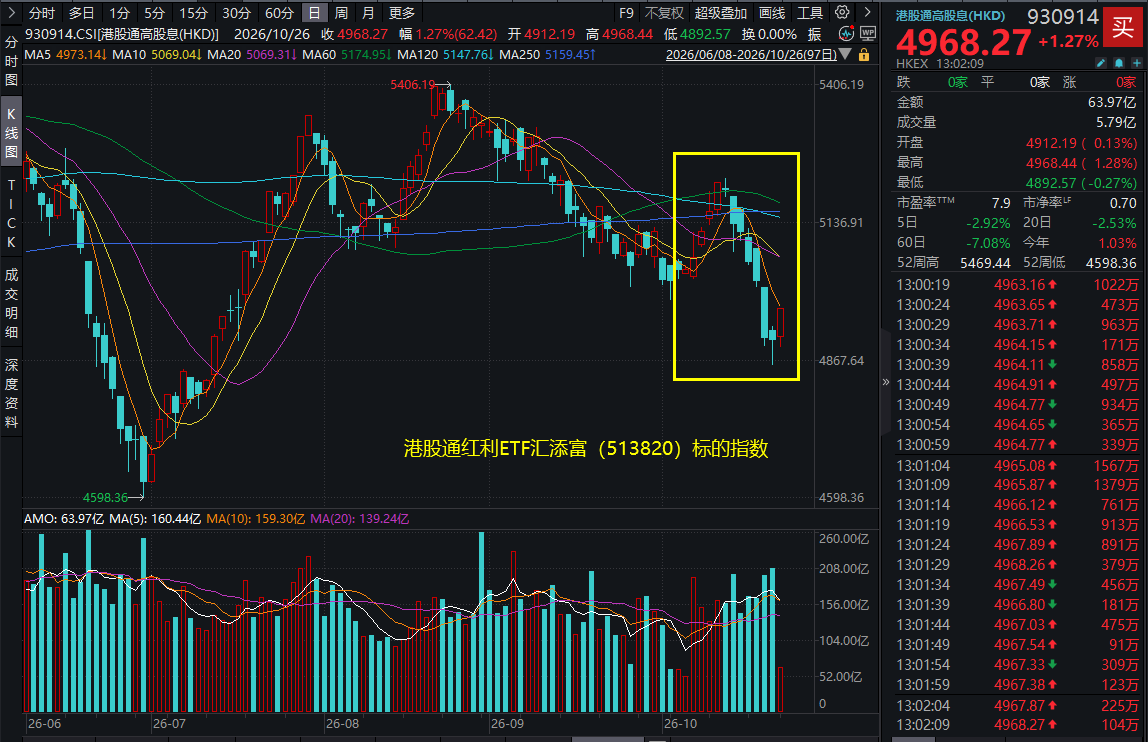The height and width of the screenshot is (742, 1148).
Task: Click the stock code 930914
Action: point(1063,16)
